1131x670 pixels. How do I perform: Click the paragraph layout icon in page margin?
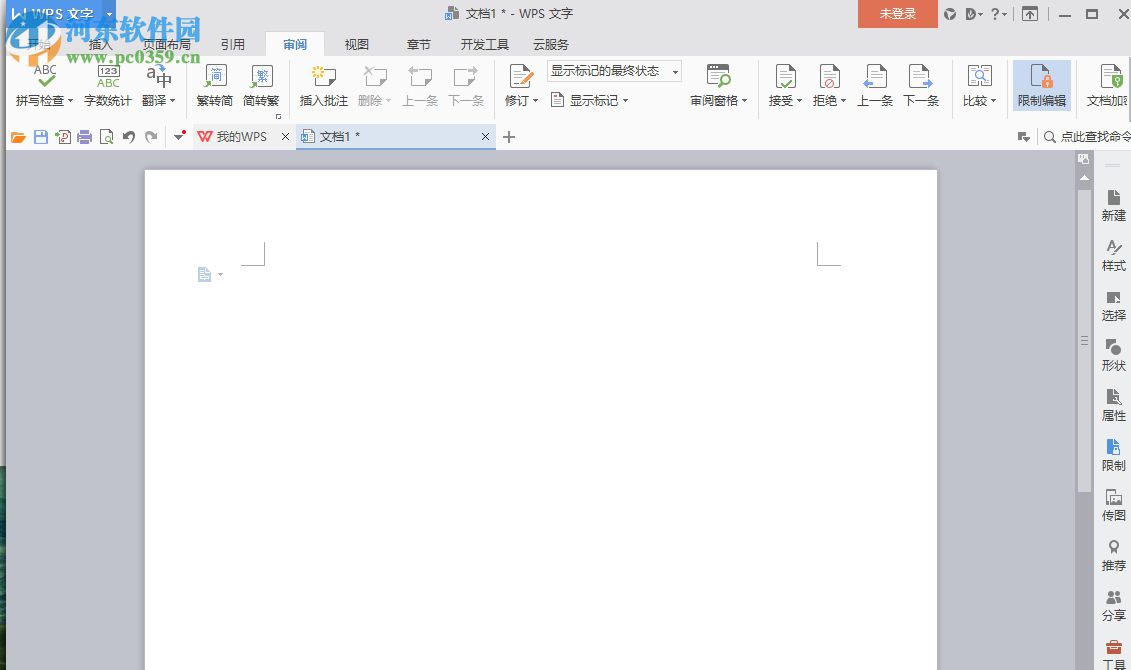click(x=205, y=274)
